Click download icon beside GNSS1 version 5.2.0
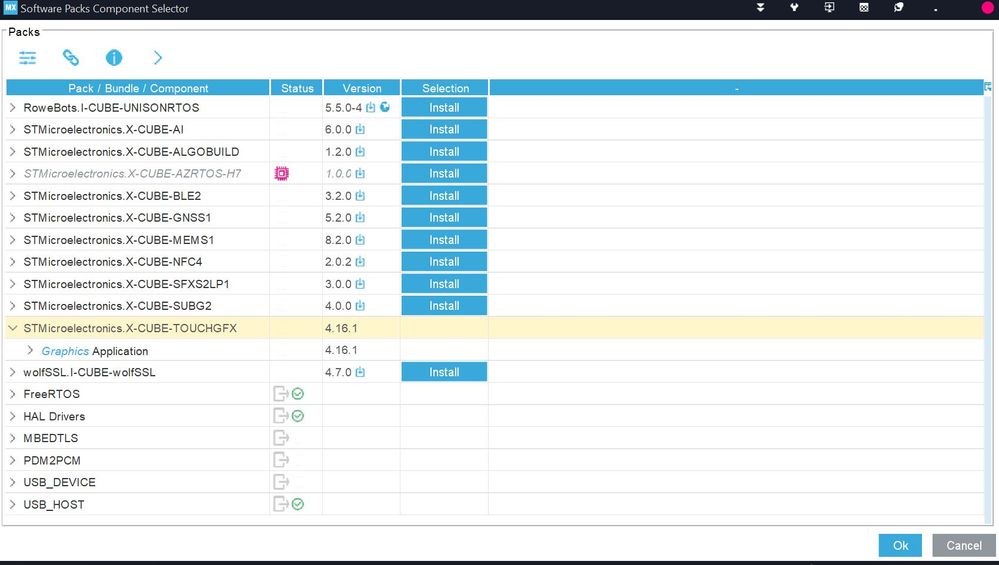Viewport: 999px width, 565px height. 360,218
